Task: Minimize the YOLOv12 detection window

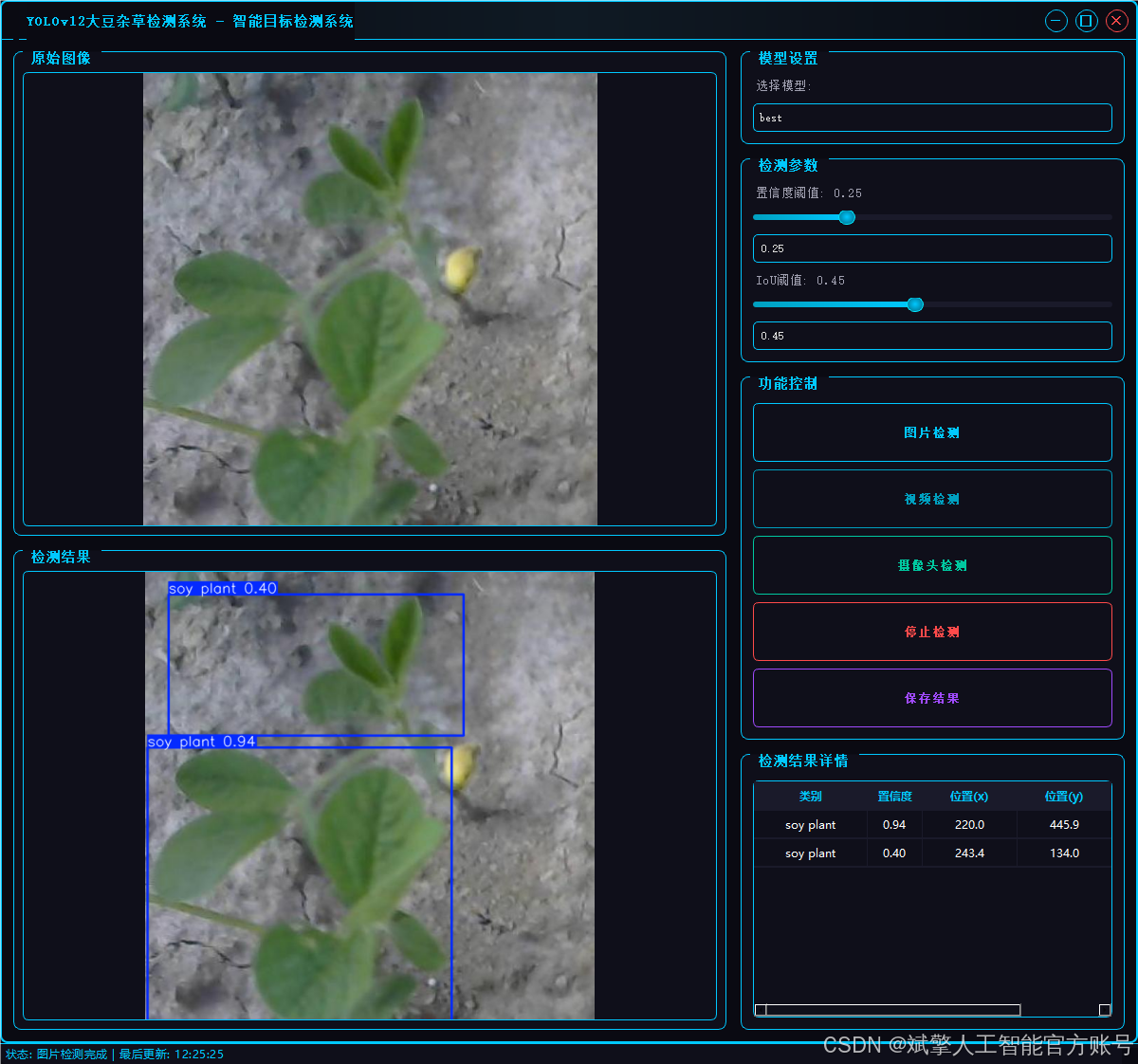Action: tap(1056, 21)
